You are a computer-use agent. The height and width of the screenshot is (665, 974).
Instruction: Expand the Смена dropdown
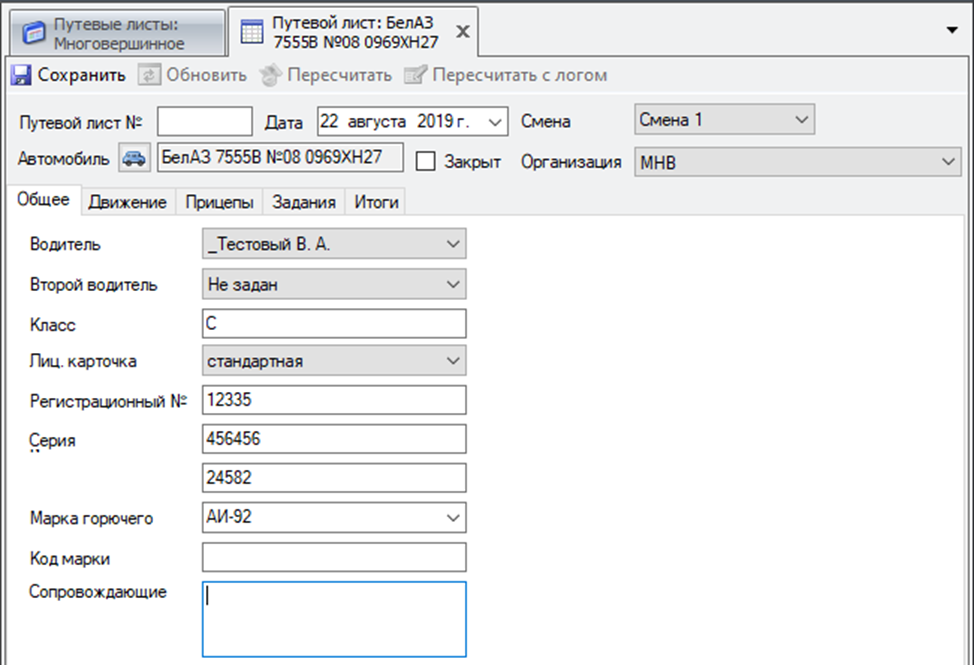tap(800, 120)
